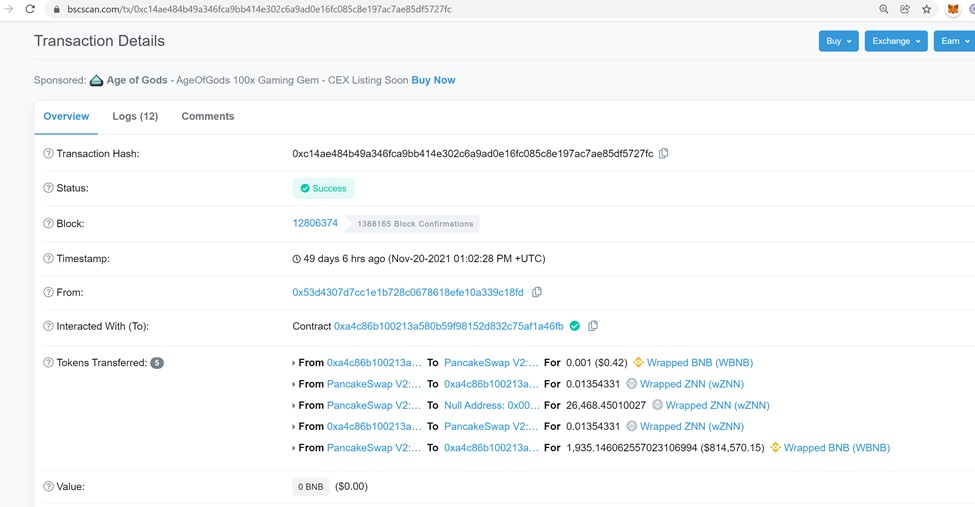Viewport: 975px width, 507px height.
Task: Click the 0 BNB value badge
Action: (x=310, y=486)
